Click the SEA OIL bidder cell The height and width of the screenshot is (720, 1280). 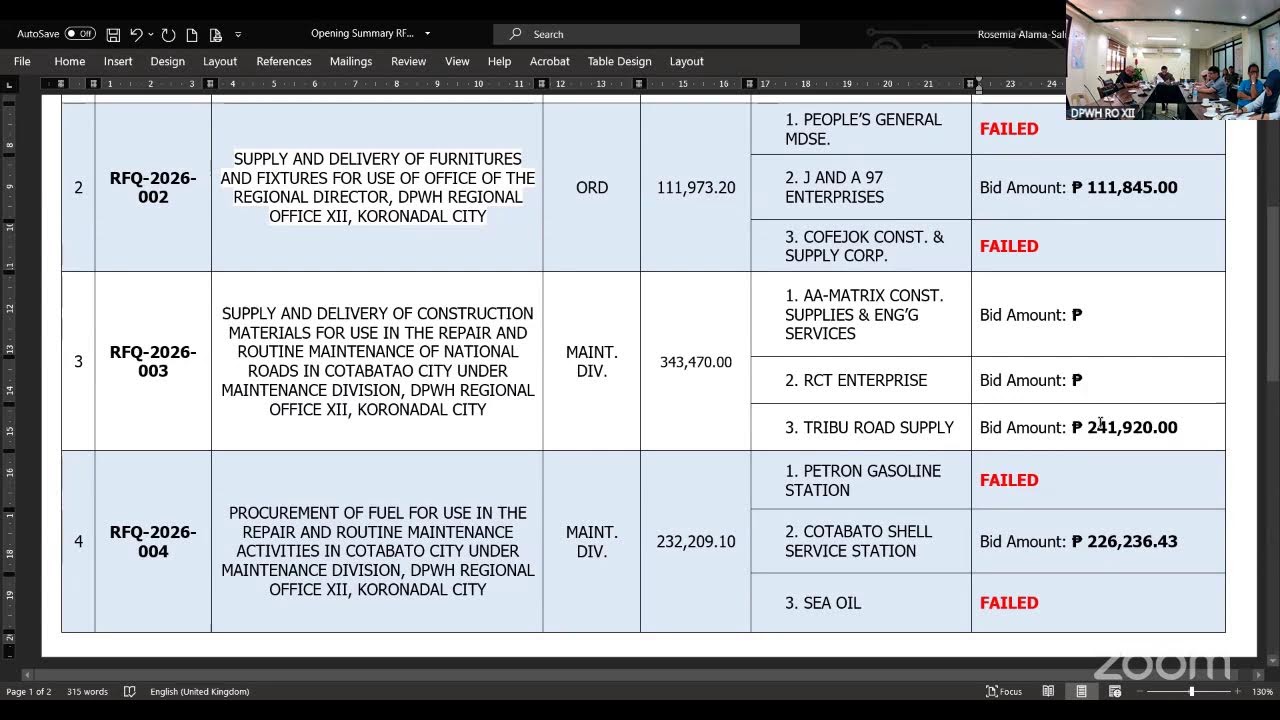pos(861,603)
